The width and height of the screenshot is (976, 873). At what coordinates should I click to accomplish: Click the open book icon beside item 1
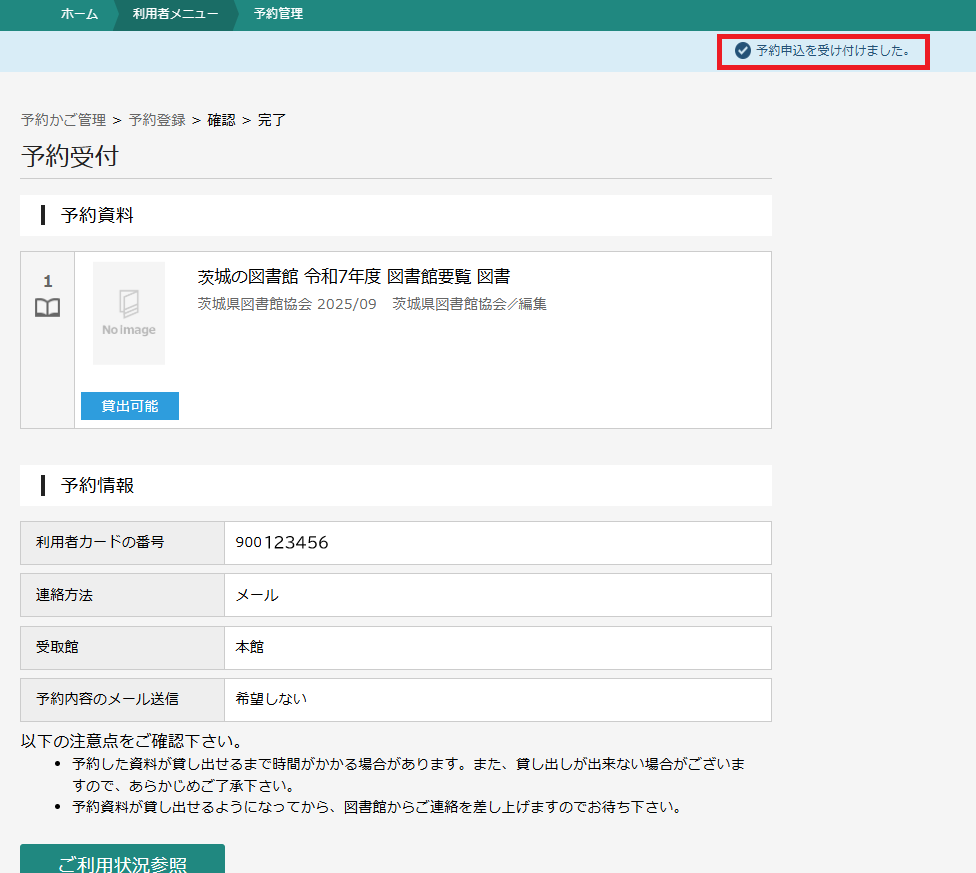(x=47, y=308)
